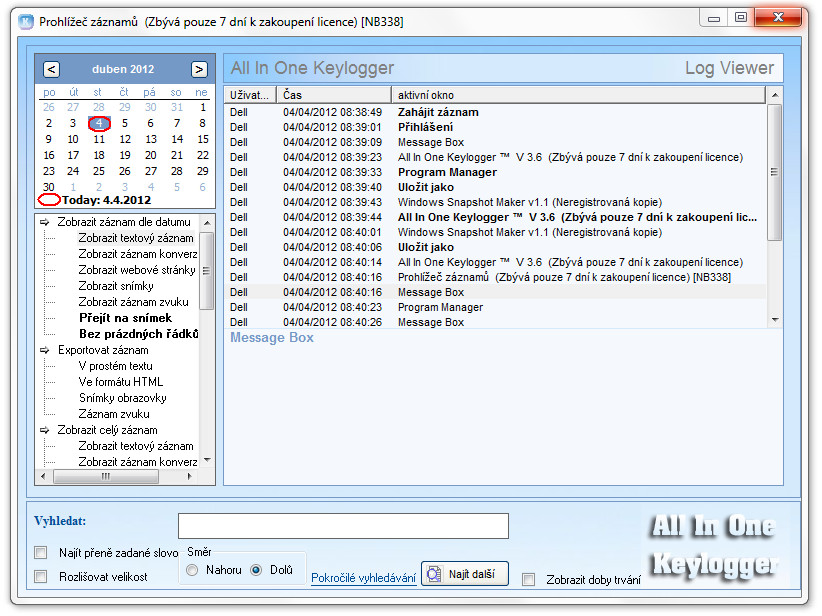Click the app icon in title bar

[26, 22]
